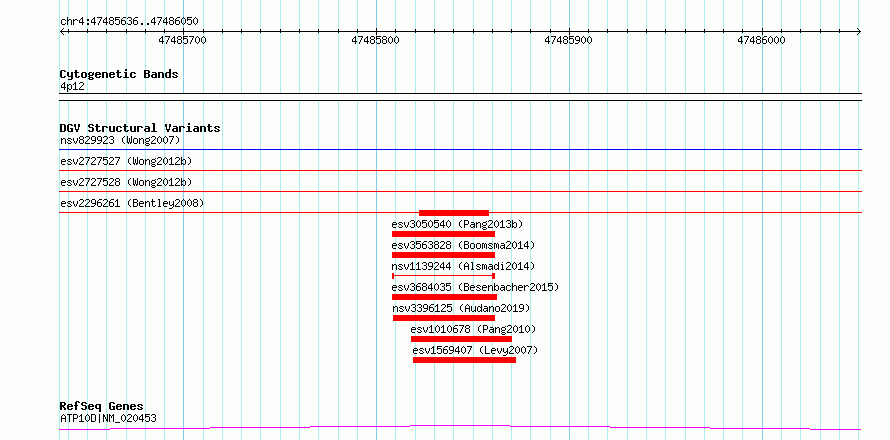The height and width of the screenshot is (440, 890).
Task: Open the DGV Structural Variants track title
Action: [140, 128]
